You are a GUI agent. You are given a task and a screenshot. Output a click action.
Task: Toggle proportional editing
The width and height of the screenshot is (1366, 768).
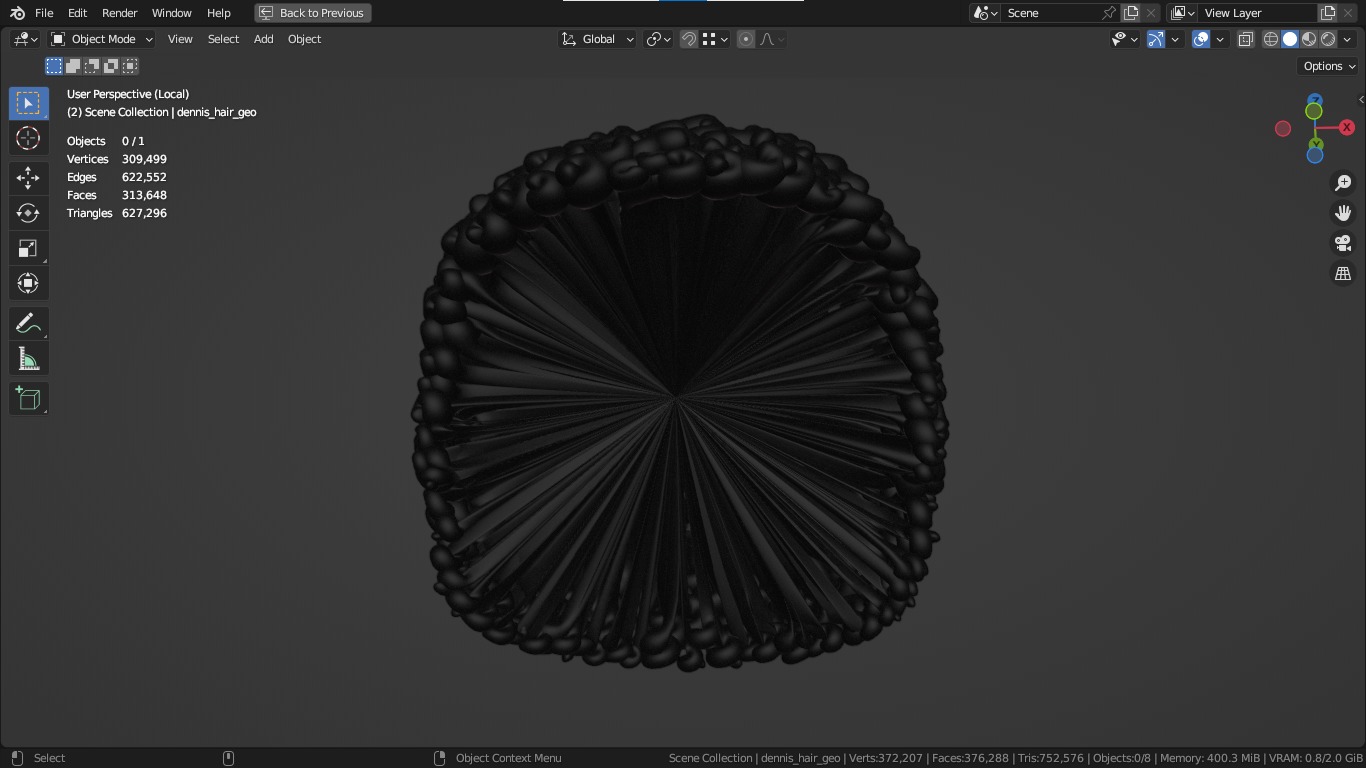[746, 39]
